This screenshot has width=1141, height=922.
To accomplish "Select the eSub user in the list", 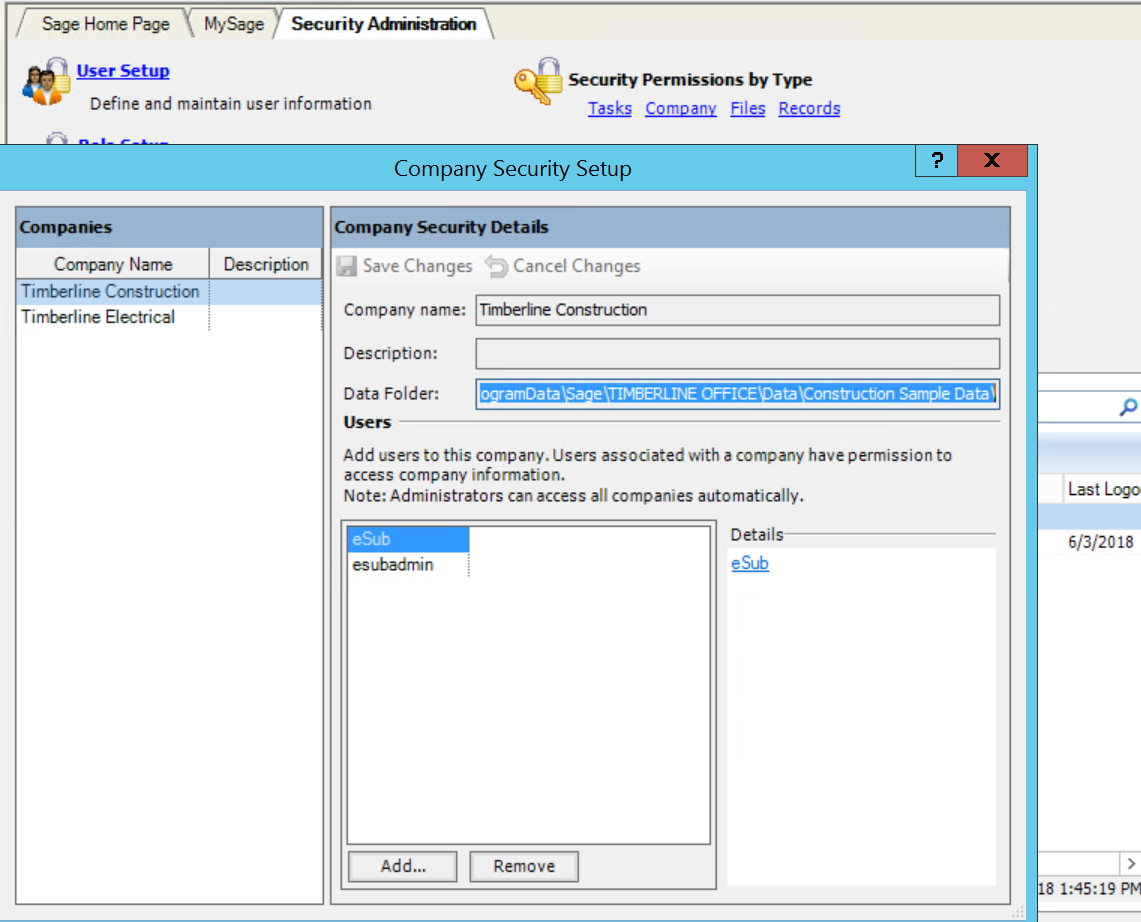I will coord(408,539).
